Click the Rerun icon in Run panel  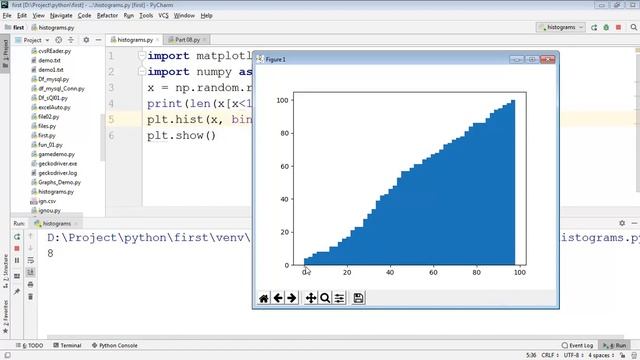coord(17,237)
